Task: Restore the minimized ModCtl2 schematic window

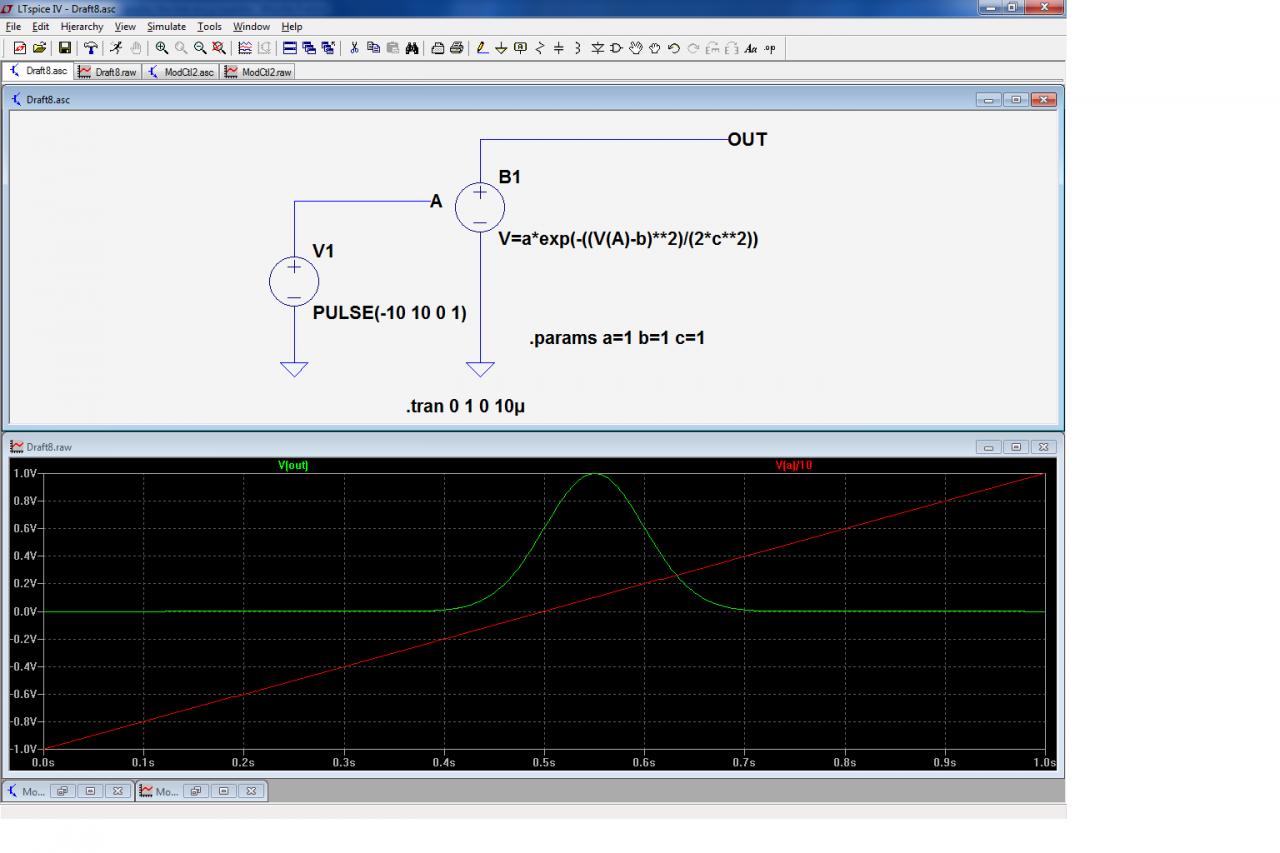Action: tap(61, 791)
